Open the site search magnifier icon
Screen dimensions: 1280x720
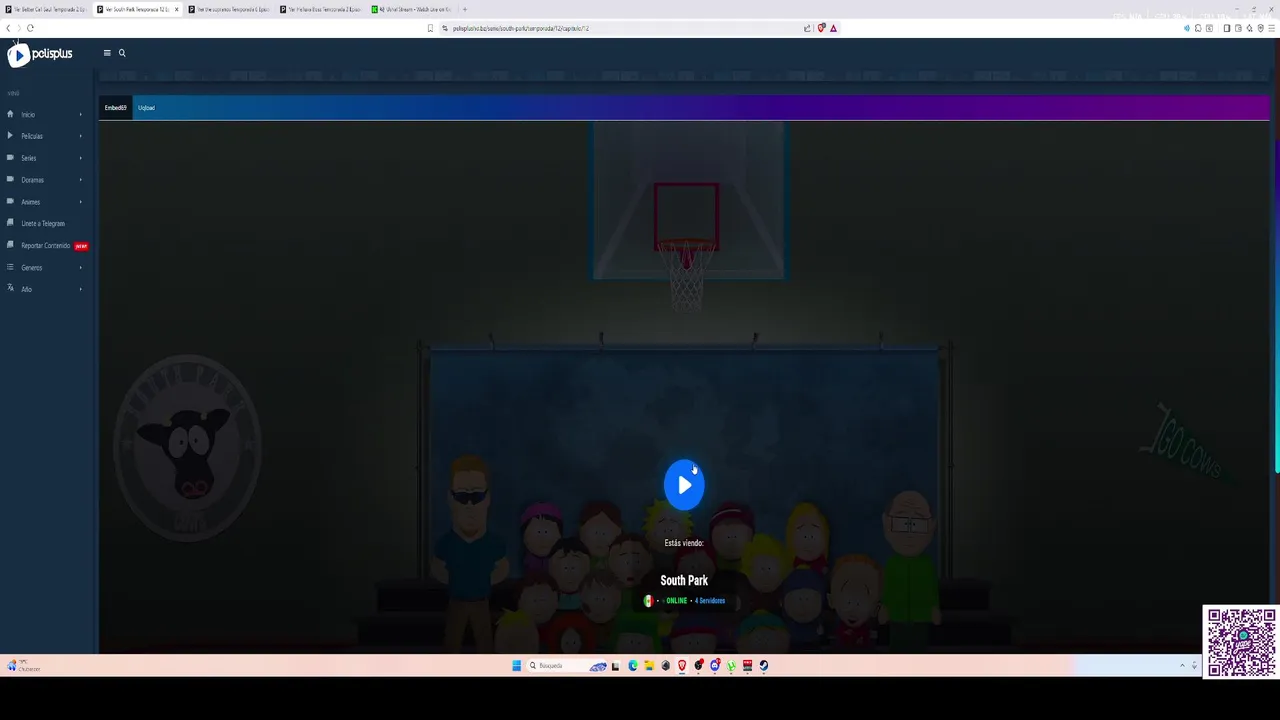click(122, 53)
